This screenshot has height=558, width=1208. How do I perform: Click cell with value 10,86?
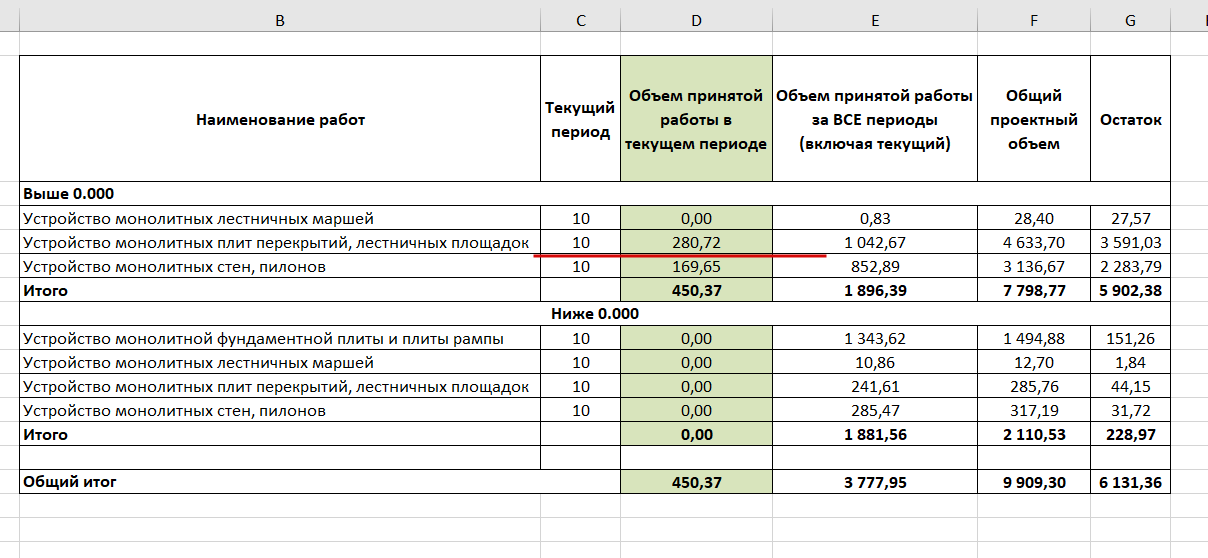click(x=875, y=363)
